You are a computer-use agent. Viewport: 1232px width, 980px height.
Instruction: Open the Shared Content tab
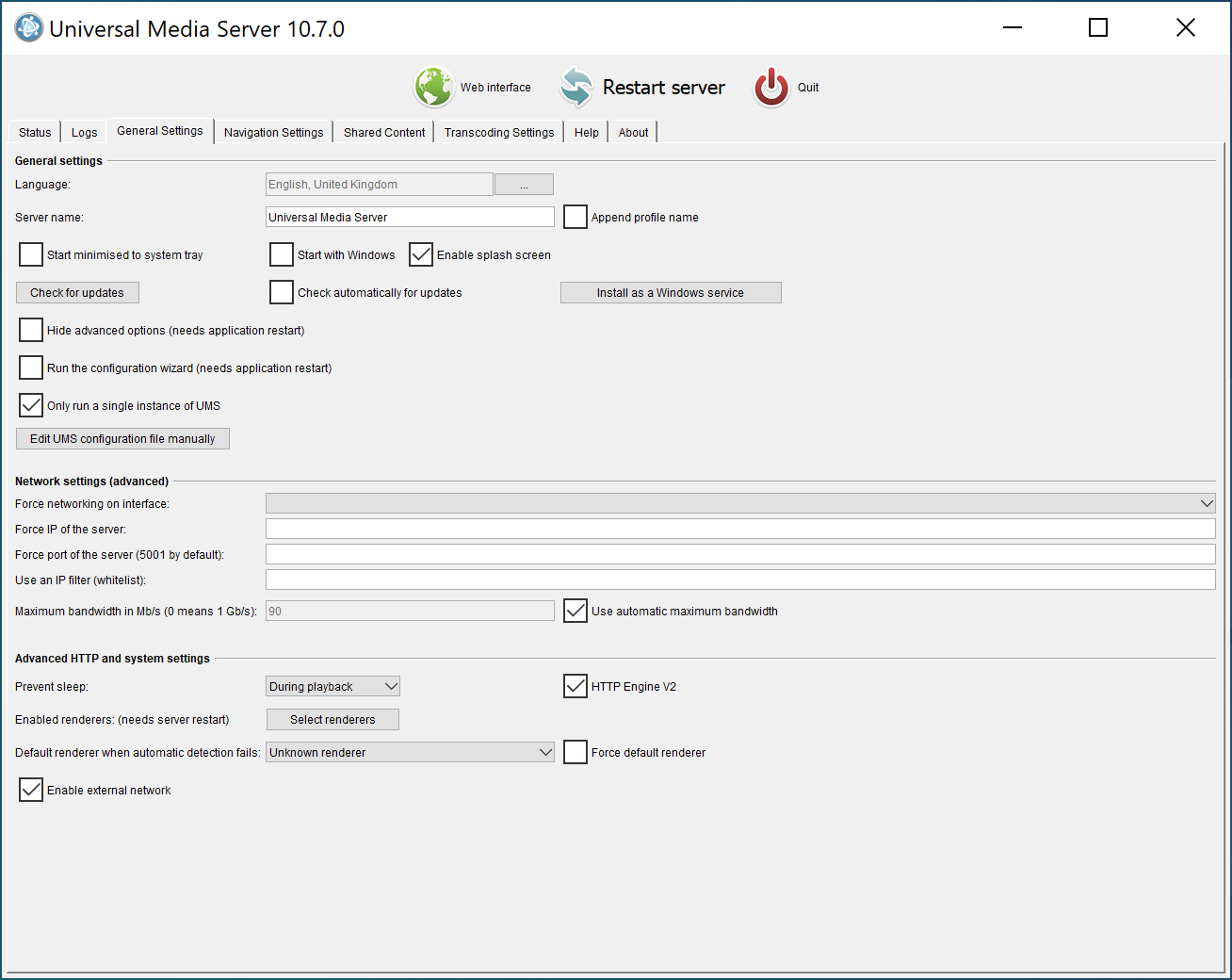tap(384, 132)
